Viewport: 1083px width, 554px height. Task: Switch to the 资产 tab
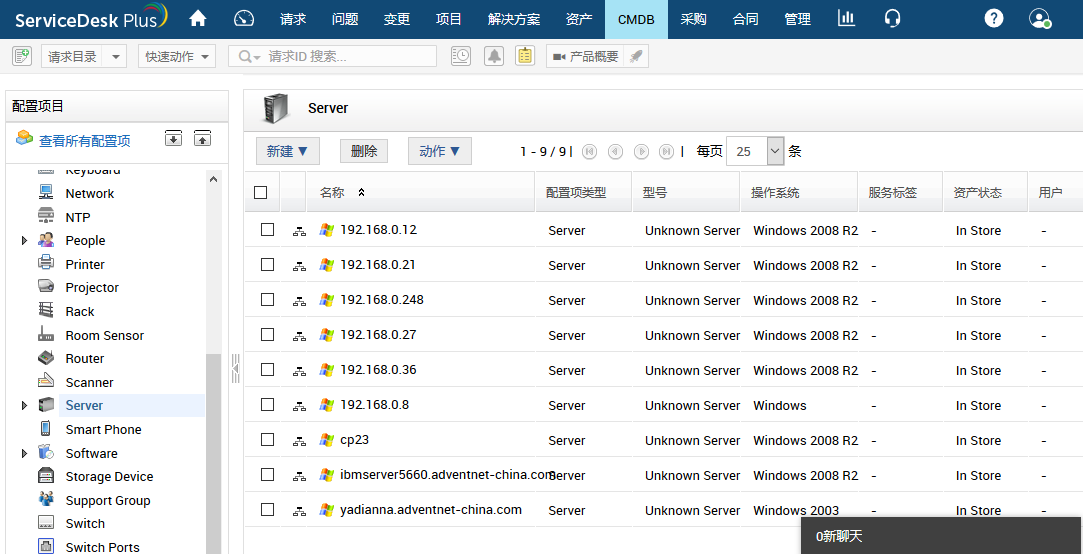point(578,19)
